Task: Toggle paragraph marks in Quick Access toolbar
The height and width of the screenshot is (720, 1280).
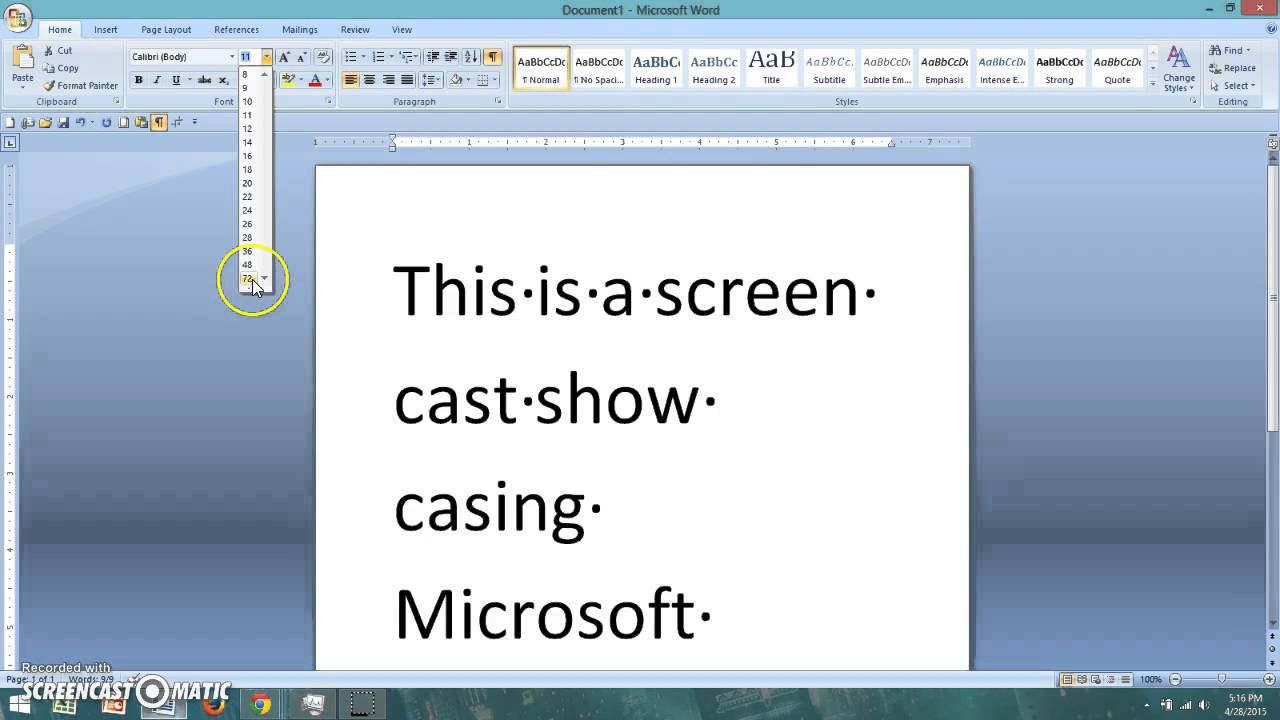Action: point(159,123)
